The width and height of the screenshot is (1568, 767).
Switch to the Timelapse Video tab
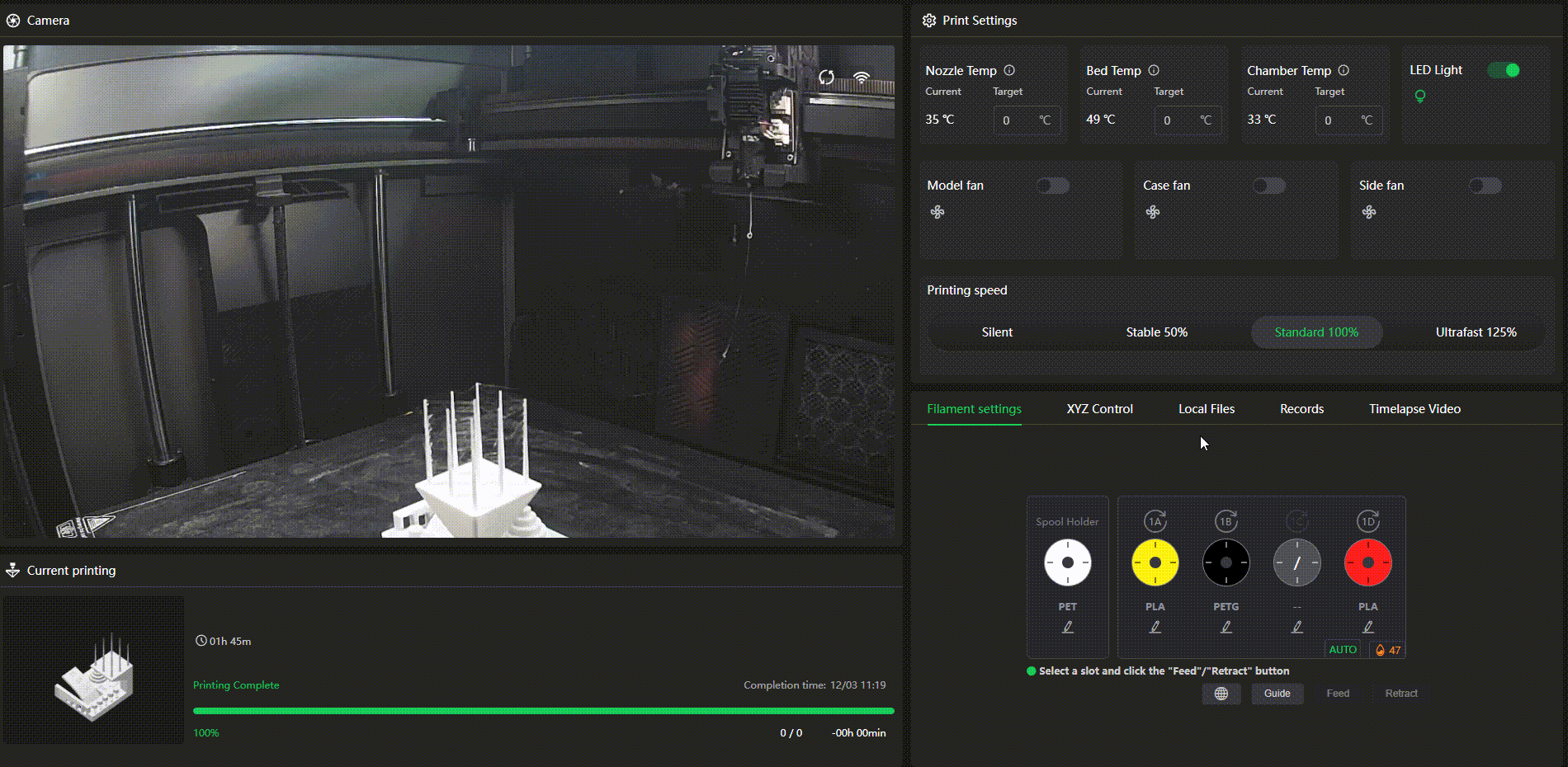(x=1415, y=409)
